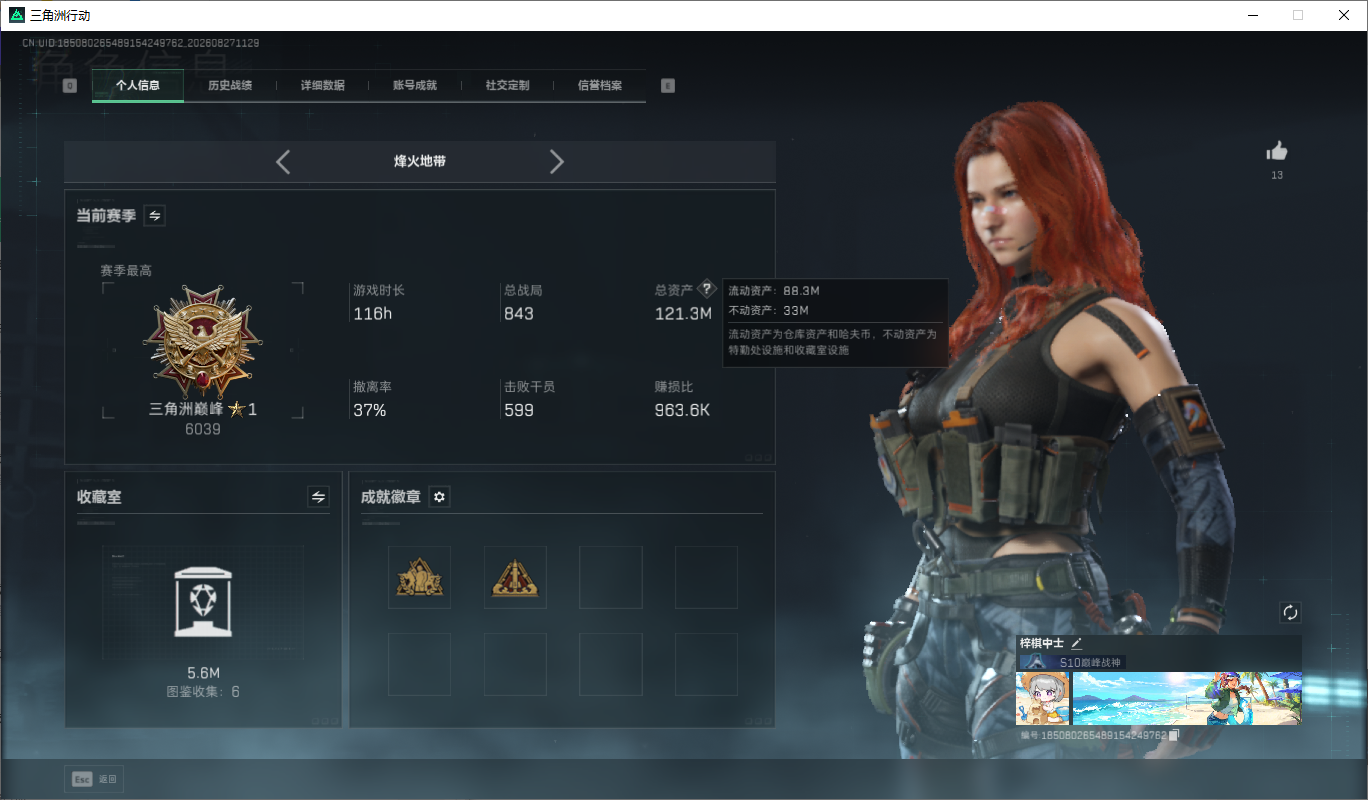Toggle the 当前赛季 season switch icon

coord(155,215)
